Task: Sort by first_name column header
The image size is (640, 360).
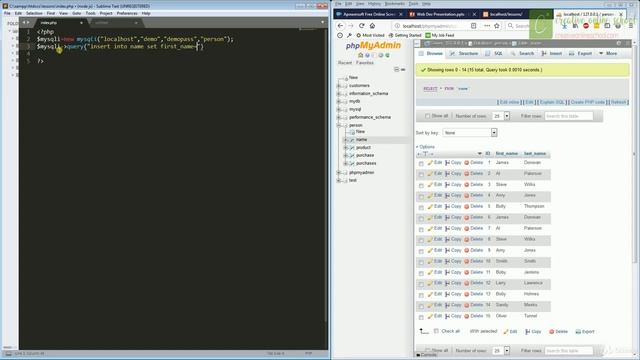Action: (x=507, y=153)
